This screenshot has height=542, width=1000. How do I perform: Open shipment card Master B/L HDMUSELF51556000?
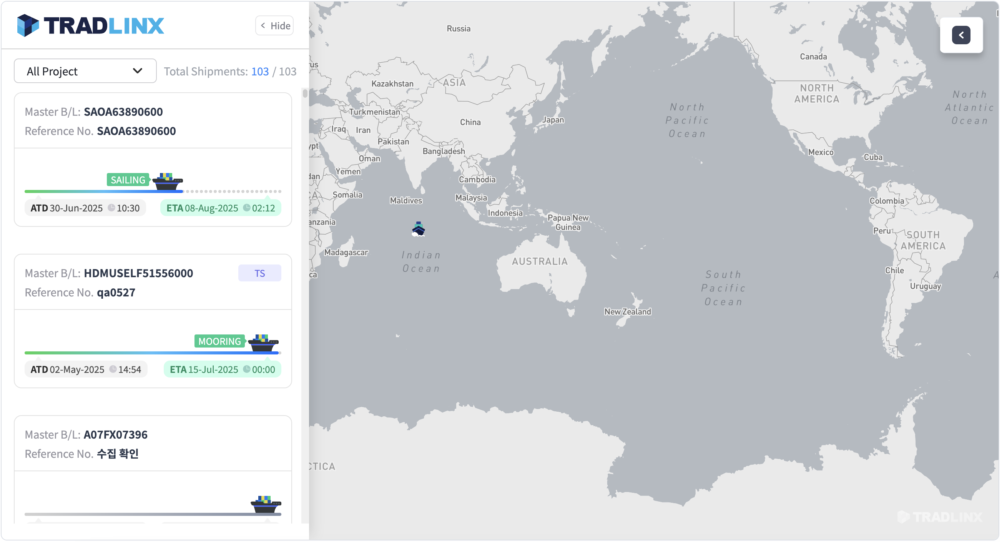pyautogui.click(x=153, y=321)
